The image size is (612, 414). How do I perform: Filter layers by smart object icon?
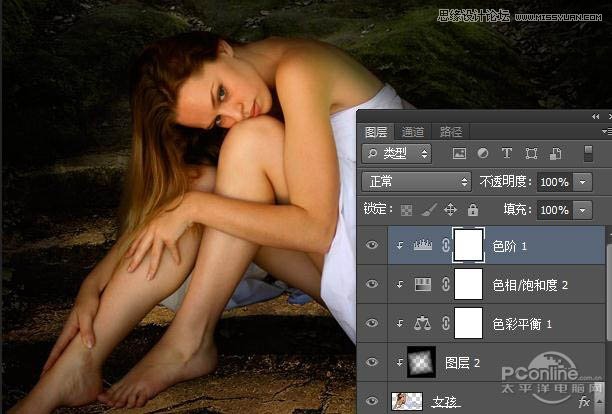tap(555, 153)
